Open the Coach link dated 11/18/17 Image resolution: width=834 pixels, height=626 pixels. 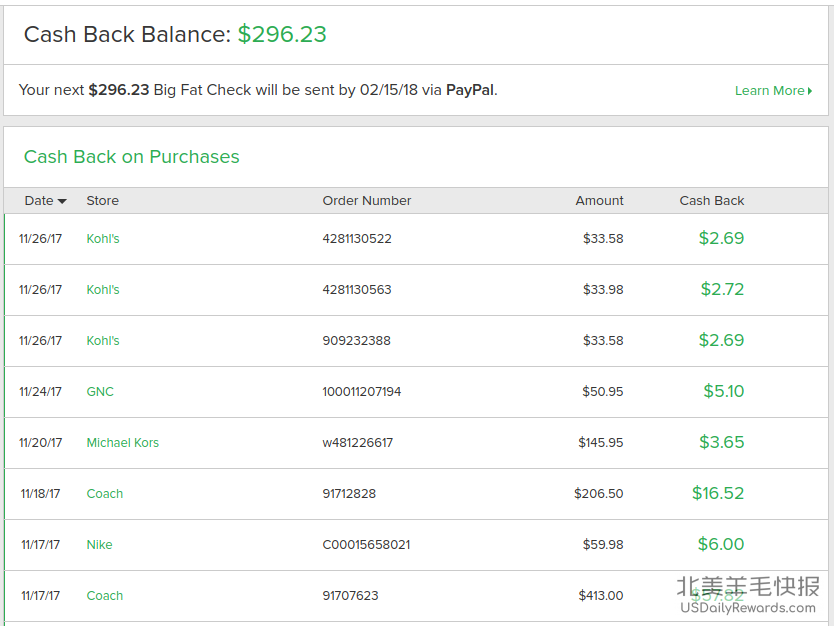point(104,494)
